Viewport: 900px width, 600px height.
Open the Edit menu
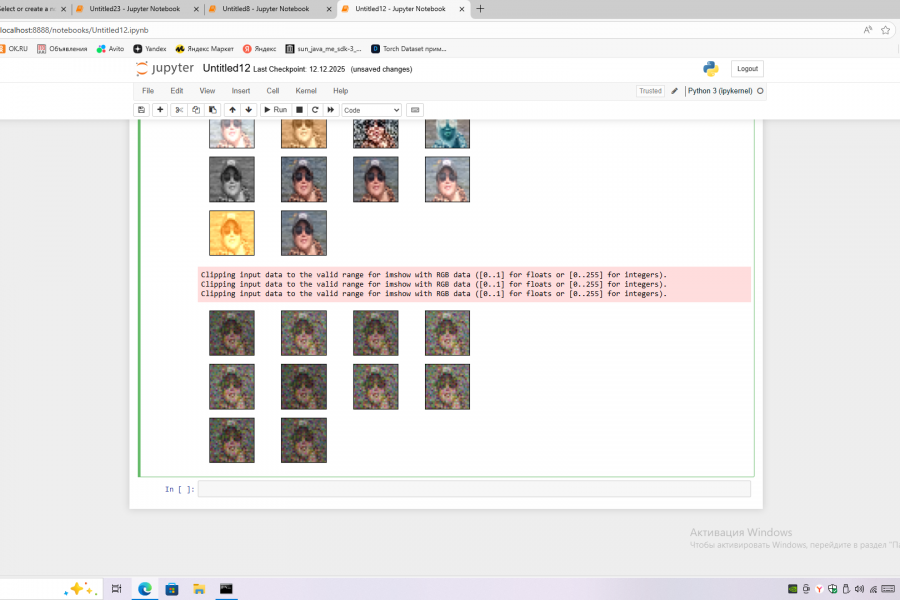(177, 91)
